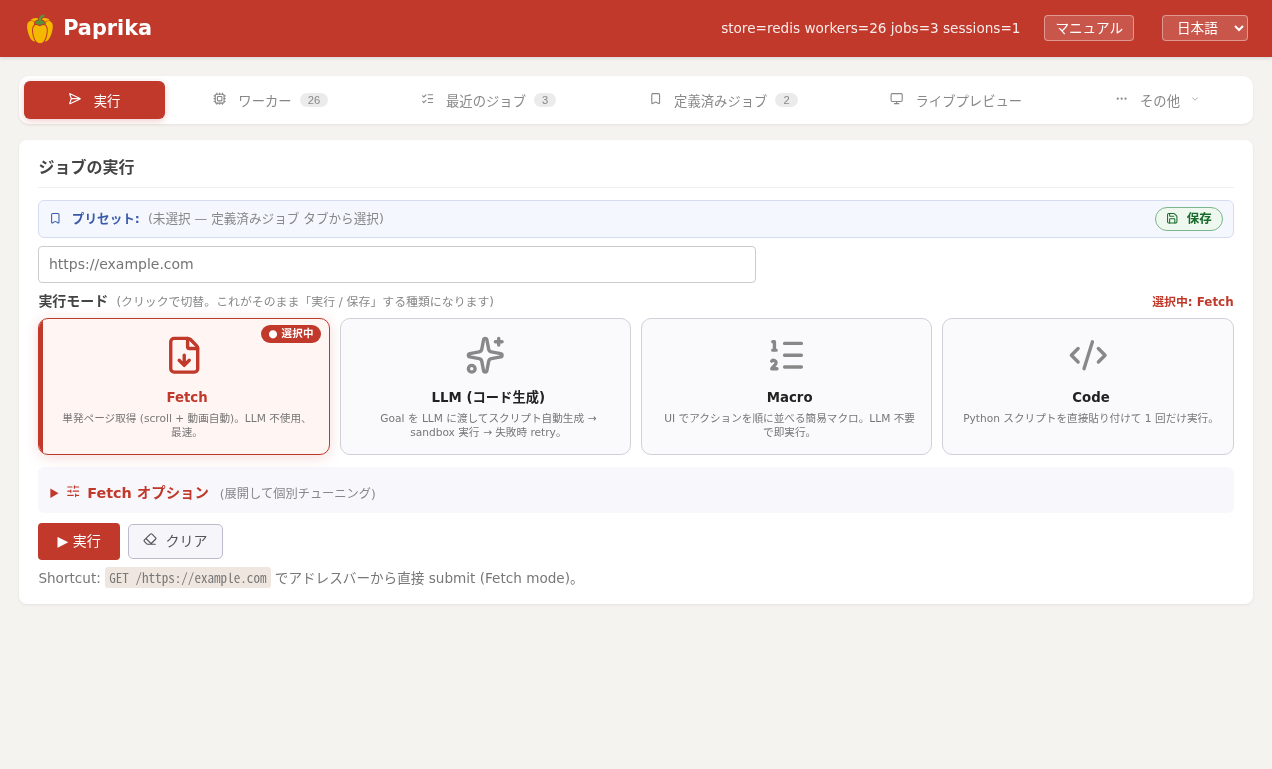Click the GET /https://example.com shortcut code
This screenshot has width=1272, height=769.
point(188,578)
